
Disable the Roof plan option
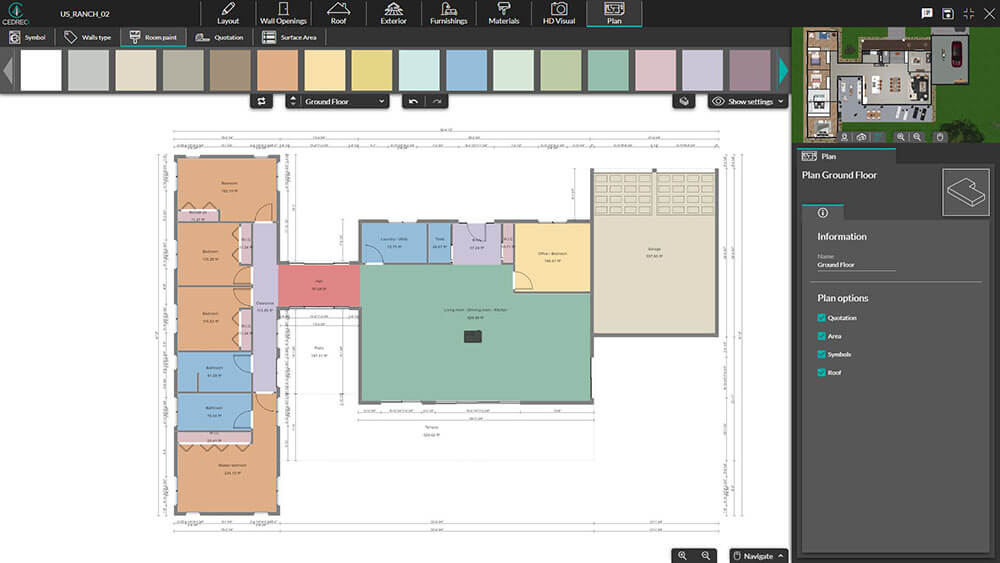821,372
